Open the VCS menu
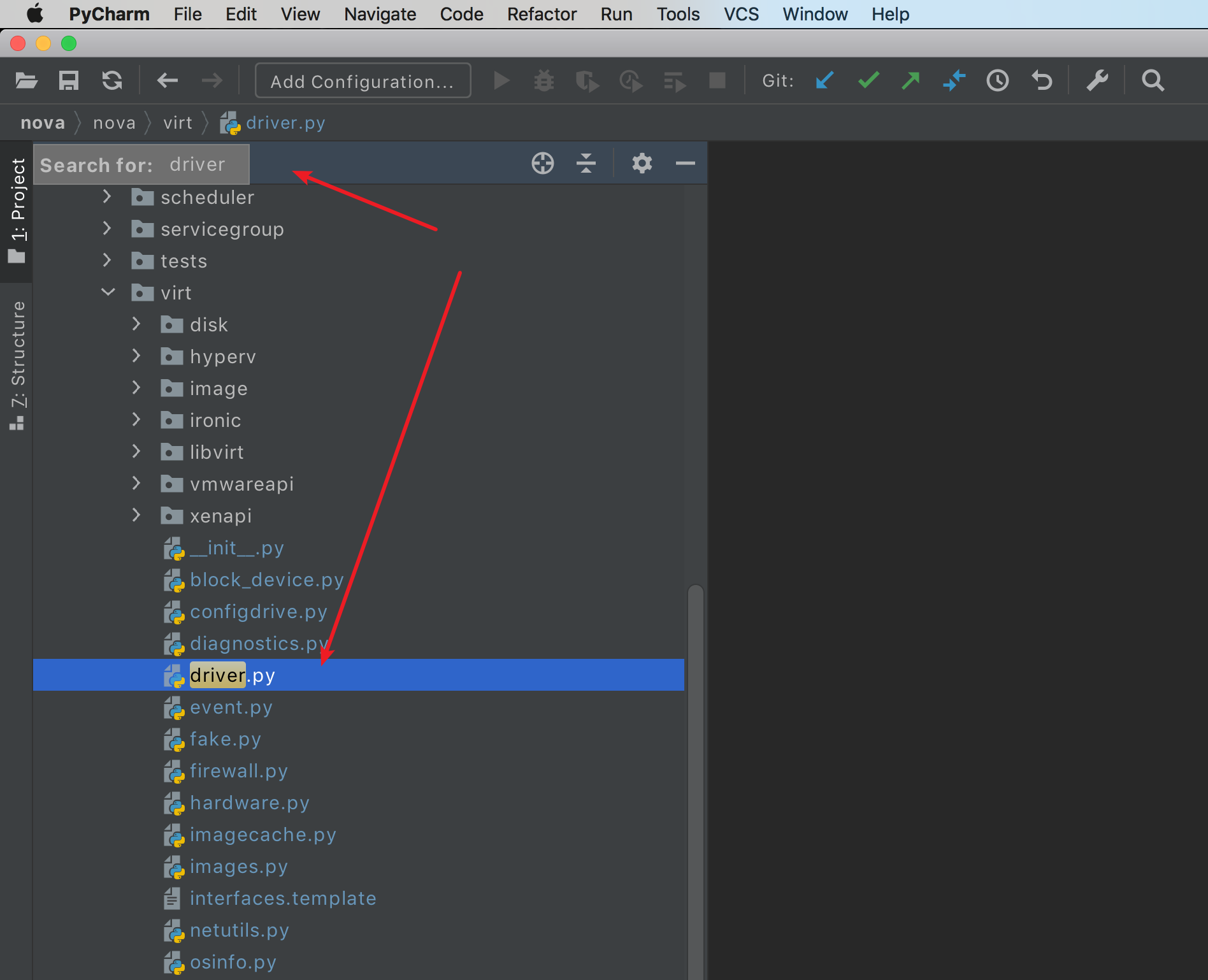The image size is (1208, 980). [x=741, y=14]
